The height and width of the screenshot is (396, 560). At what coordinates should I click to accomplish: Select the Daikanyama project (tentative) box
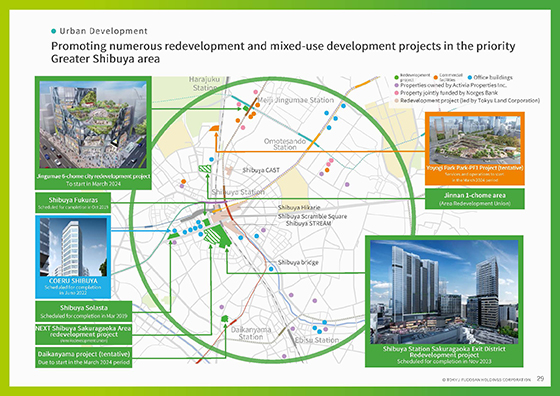[x=84, y=357]
